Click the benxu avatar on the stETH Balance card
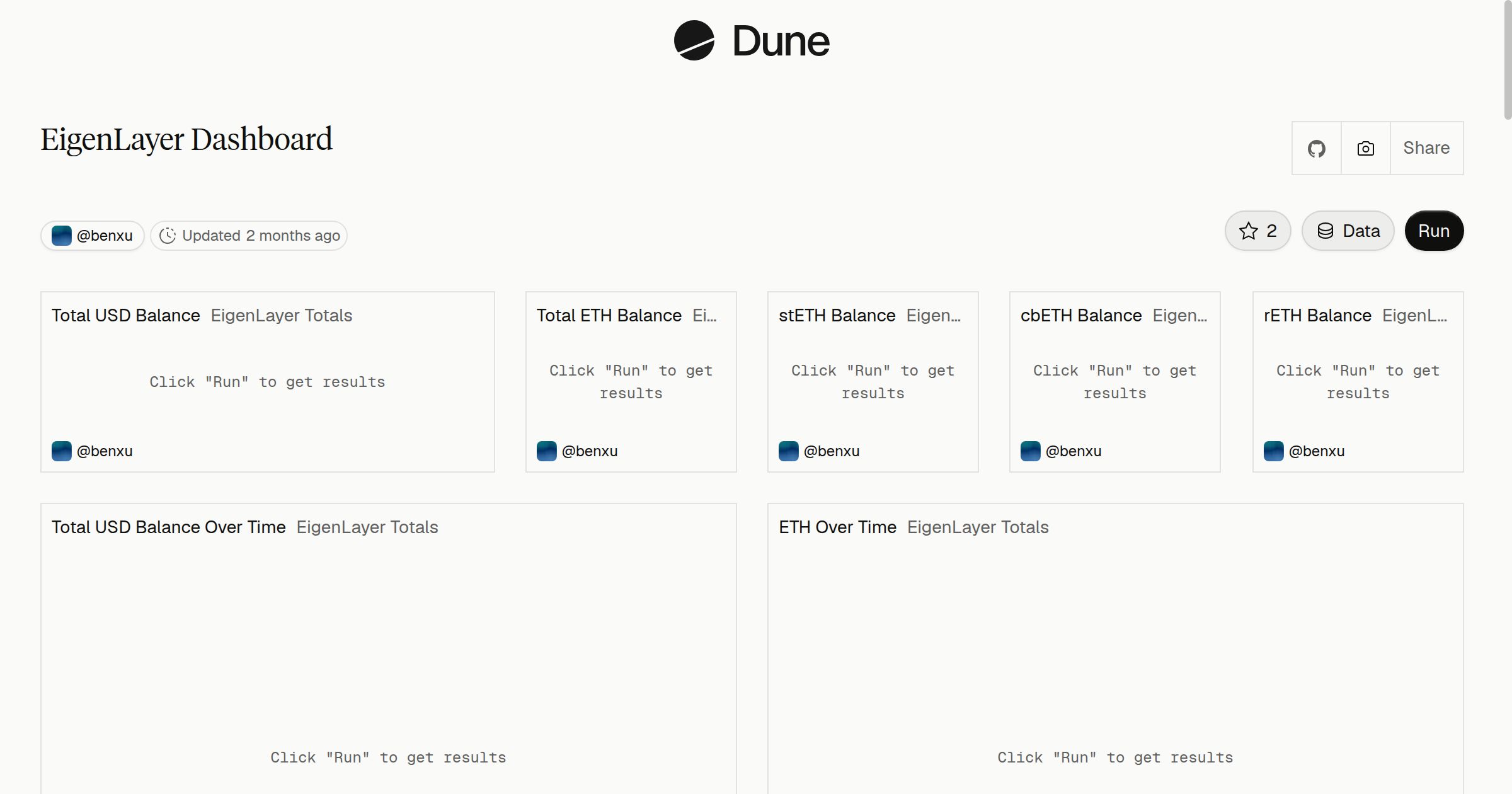Screen dimensions: 1512x794 (x=788, y=451)
